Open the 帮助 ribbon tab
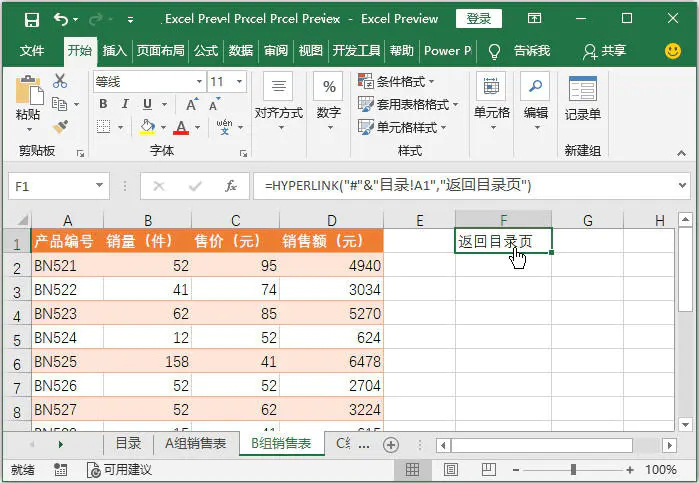This screenshot has width=699, height=483. click(402, 51)
